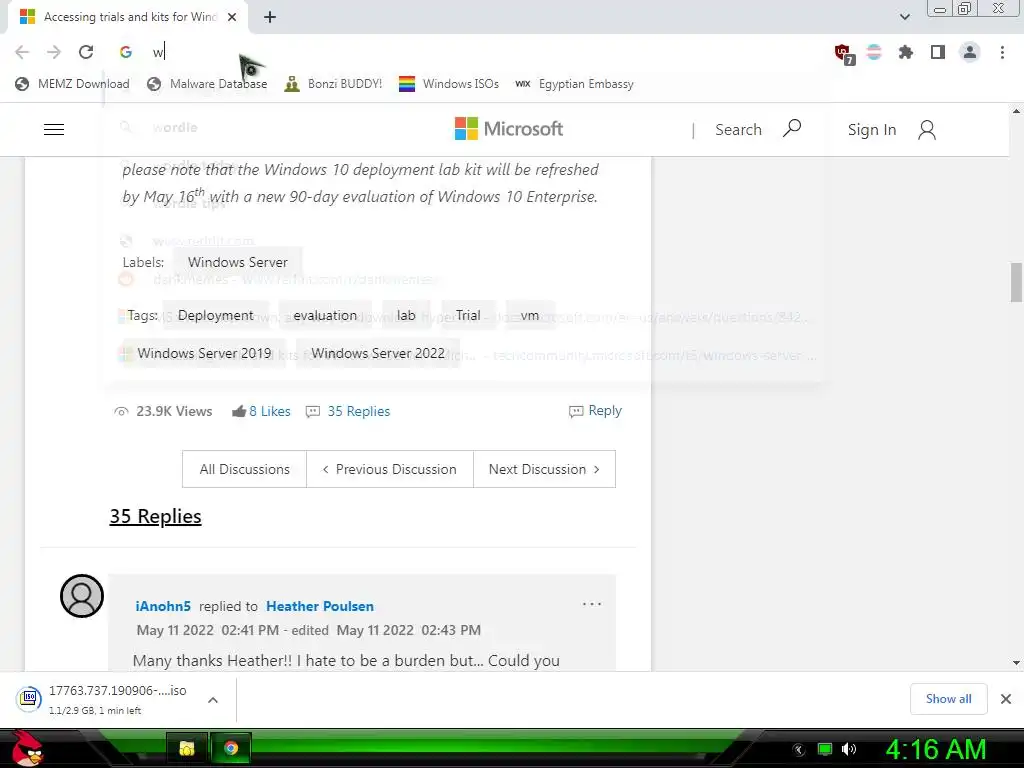Click Angry Birds start button
This screenshot has width=1024, height=768.
tap(28, 748)
